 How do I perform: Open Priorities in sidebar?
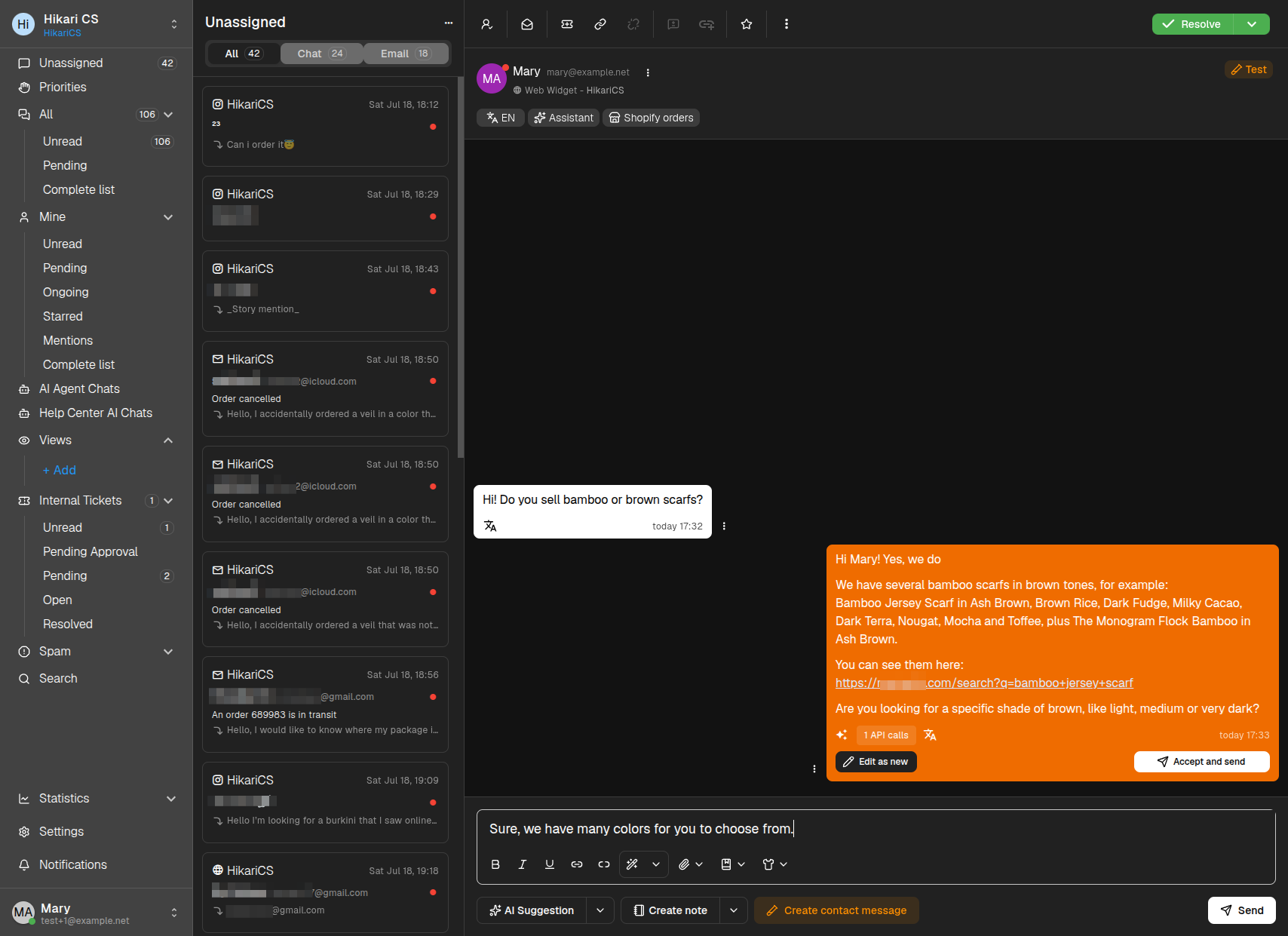coord(97,87)
